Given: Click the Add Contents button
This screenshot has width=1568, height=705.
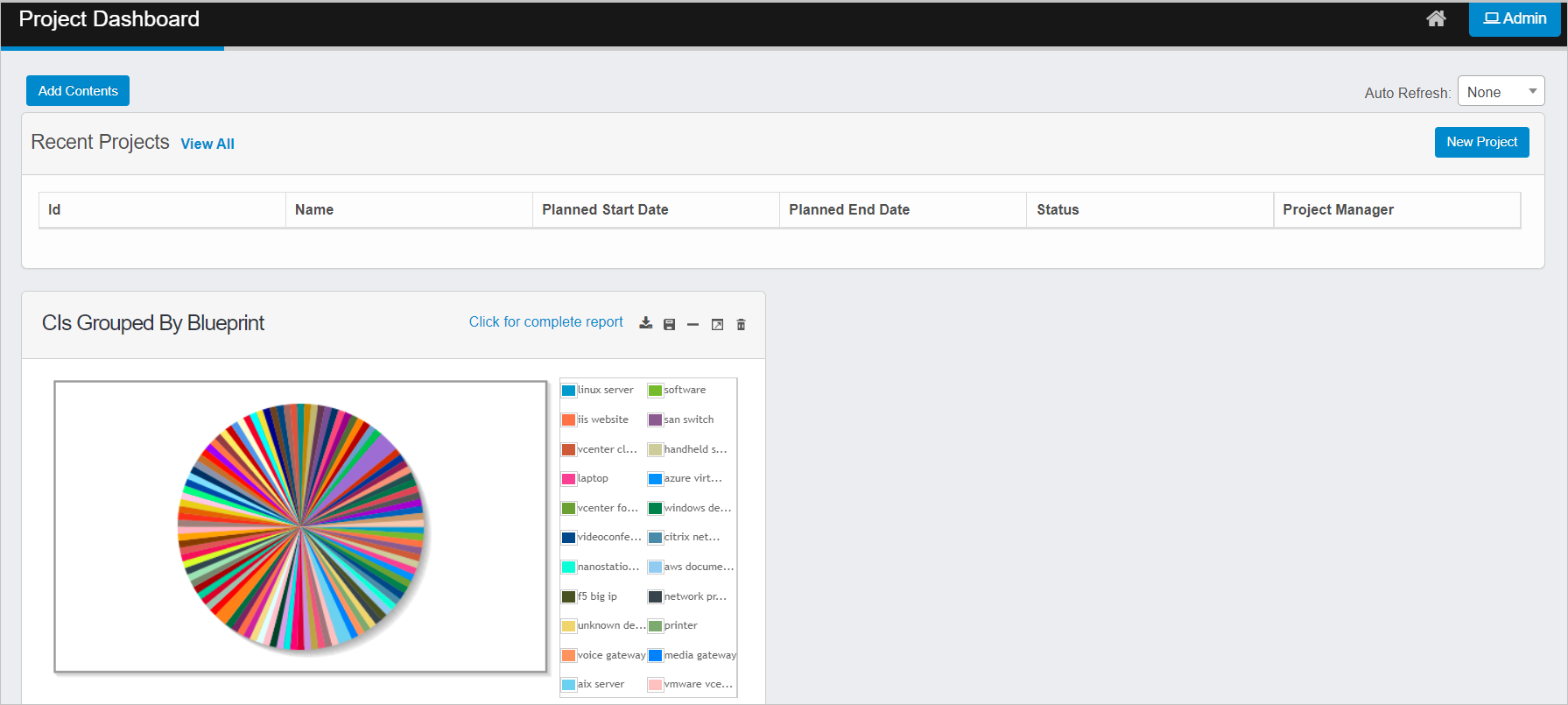Looking at the screenshot, I should (x=78, y=91).
